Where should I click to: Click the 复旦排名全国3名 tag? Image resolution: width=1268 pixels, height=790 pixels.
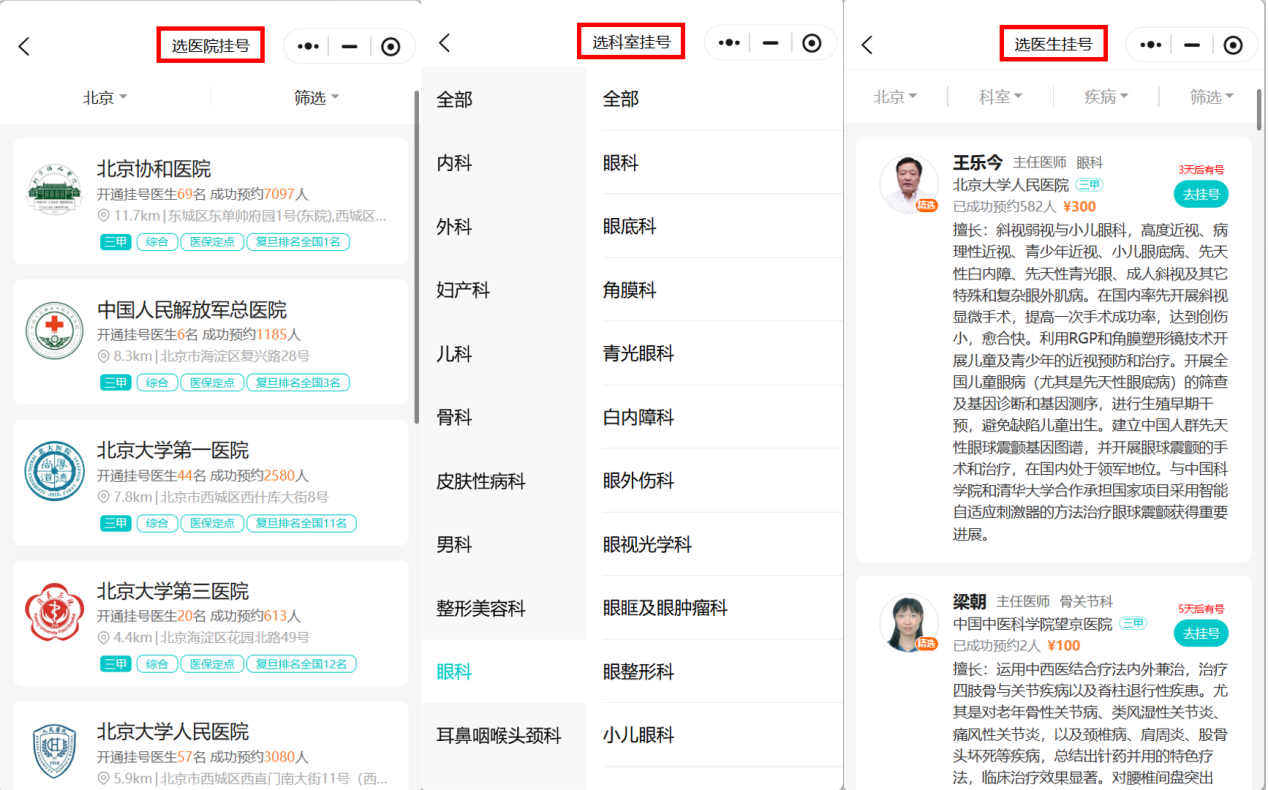(298, 383)
